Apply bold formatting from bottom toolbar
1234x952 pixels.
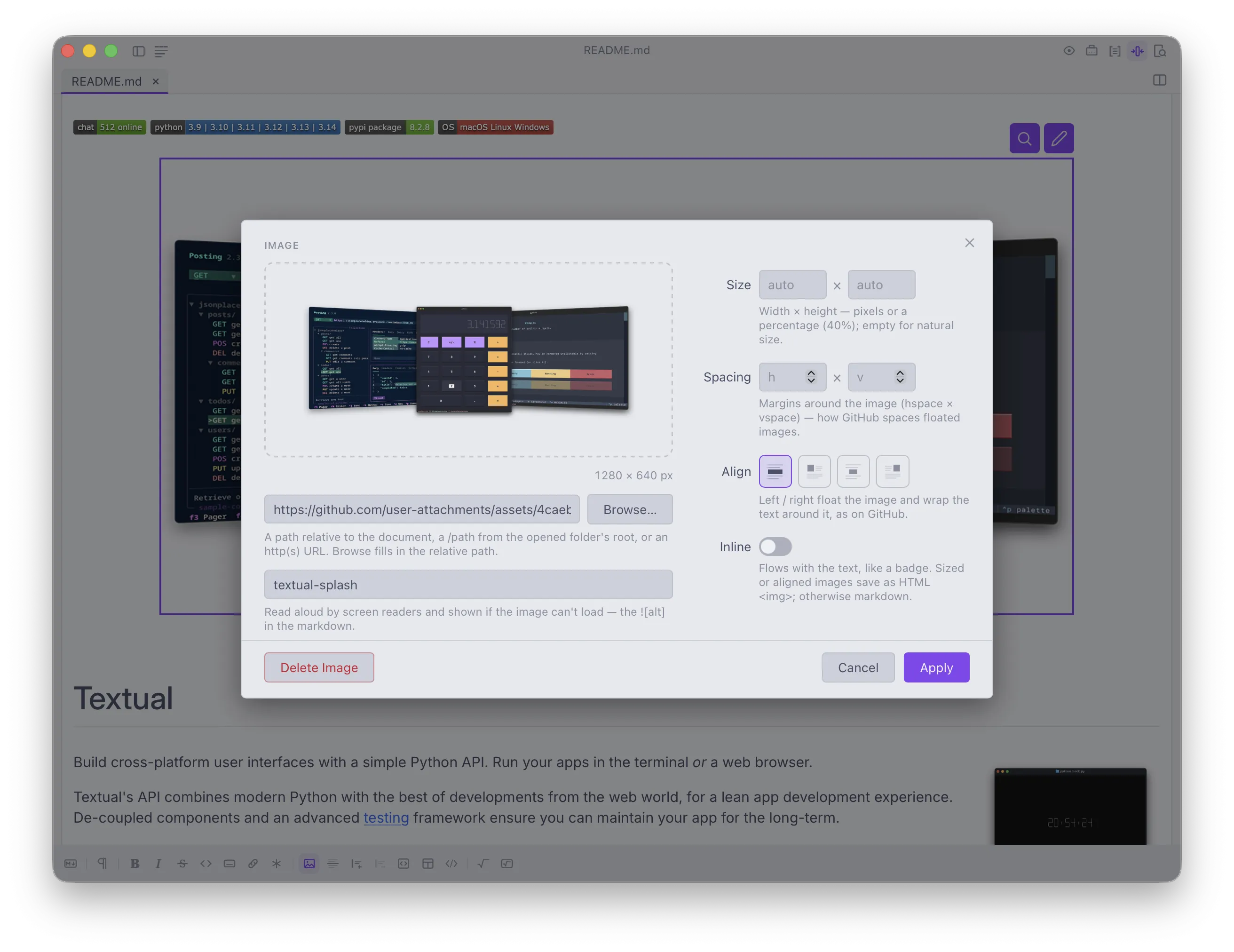pyautogui.click(x=134, y=863)
